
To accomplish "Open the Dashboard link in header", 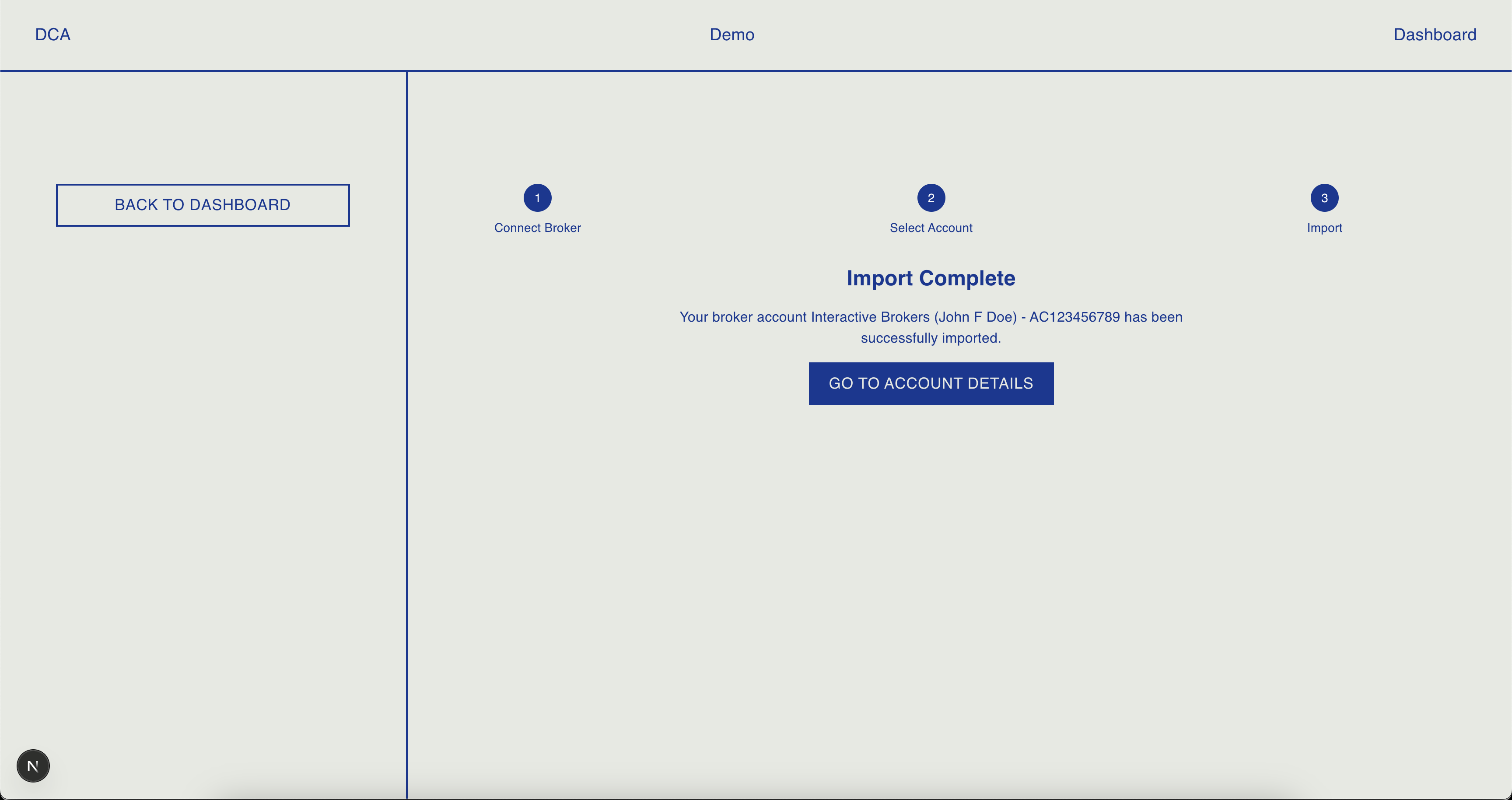I will point(1434,35).
